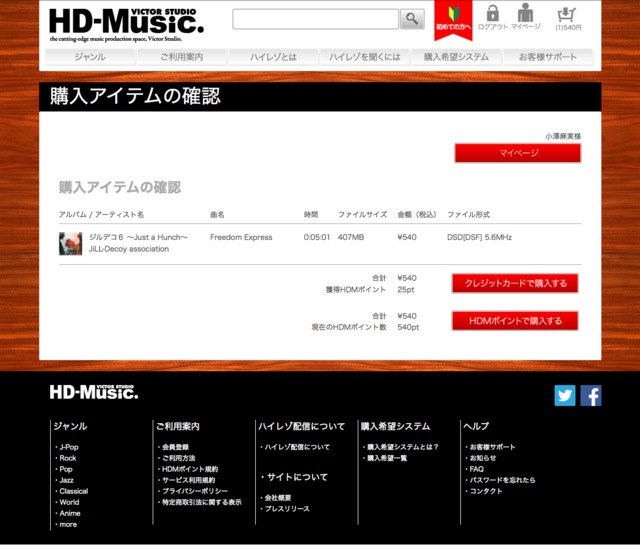The image size is (640, 545).
Task: Click the HD-Music Victor Studio header logo
Action: (x=126, y=24)
